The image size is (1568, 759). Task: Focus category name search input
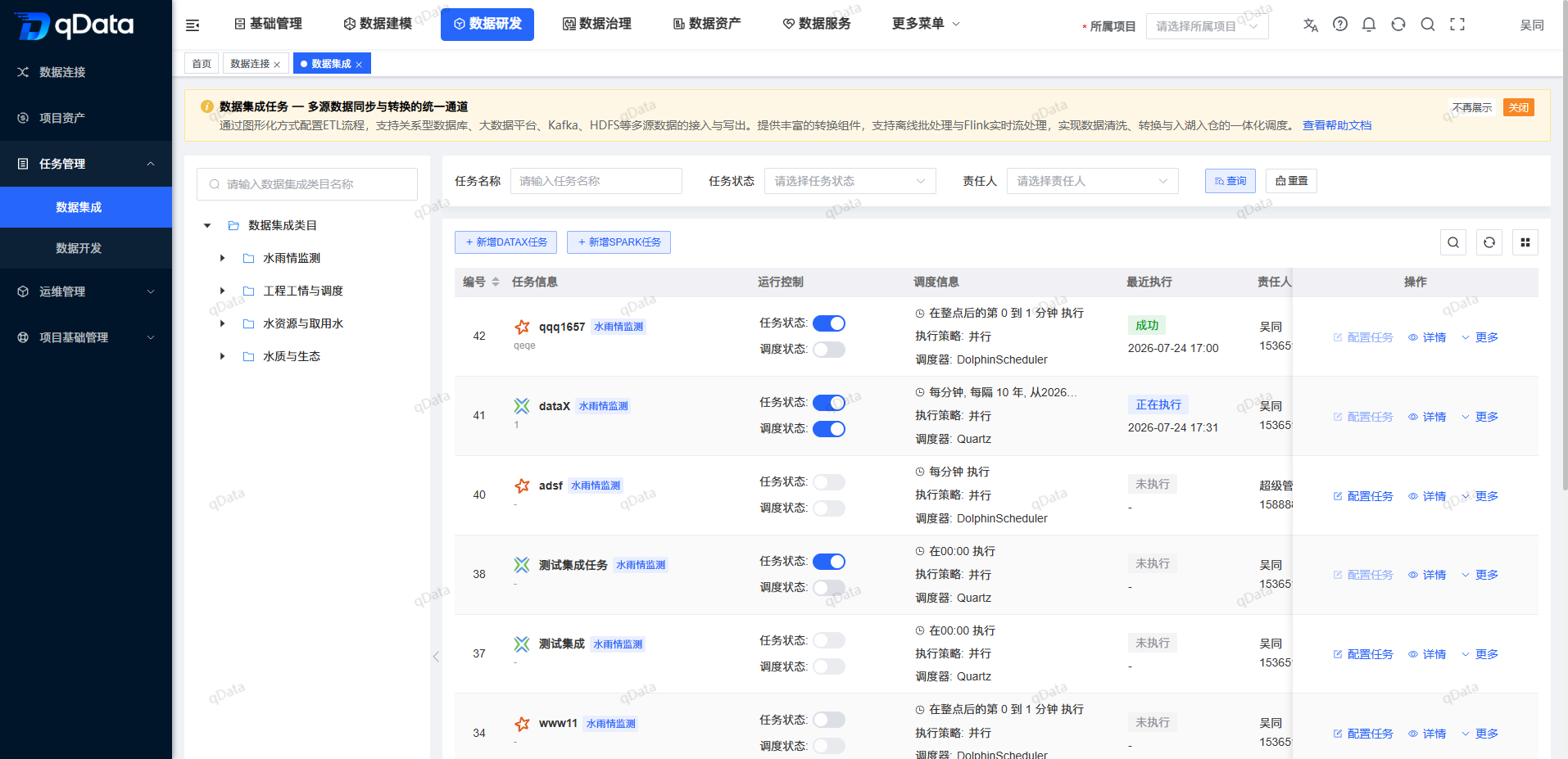pos(307,184)
